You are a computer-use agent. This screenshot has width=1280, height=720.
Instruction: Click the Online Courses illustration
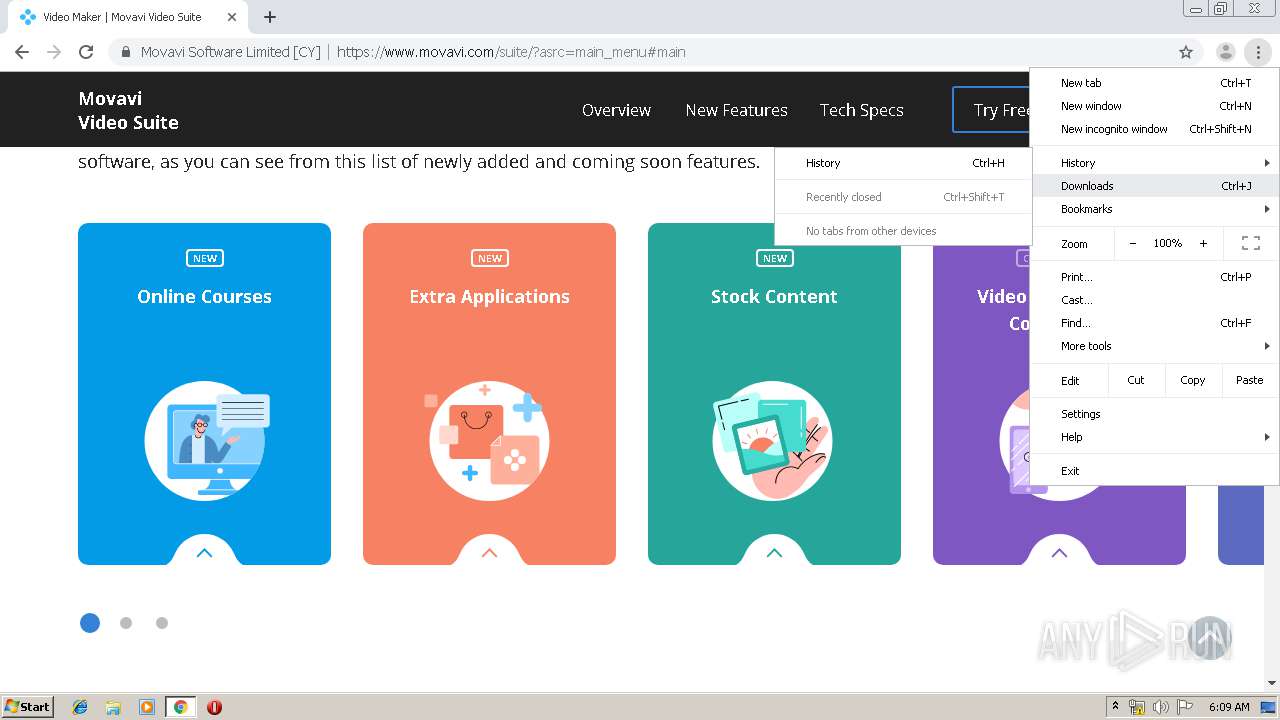205,440
